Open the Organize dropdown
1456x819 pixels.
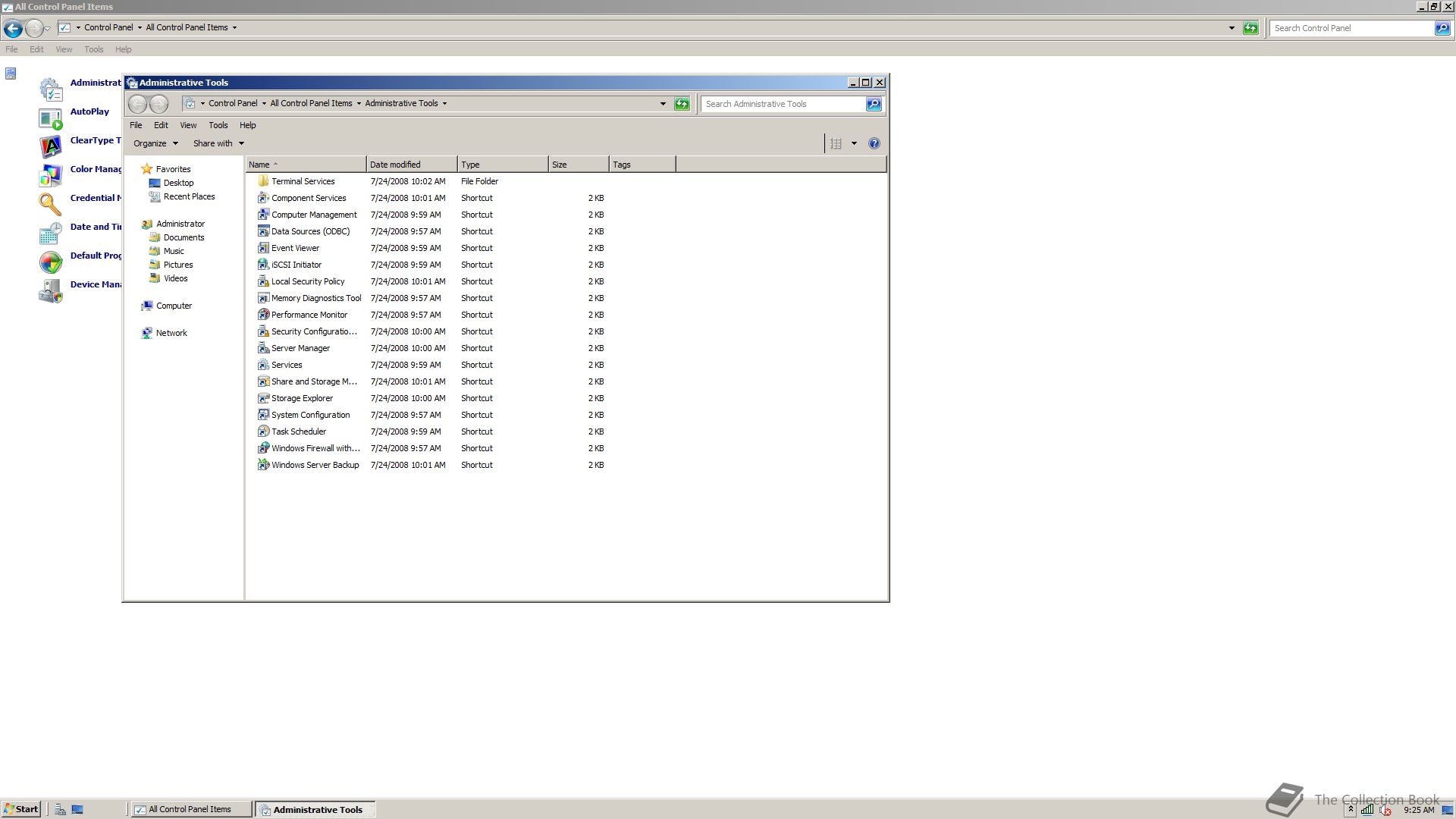[155, 143]
